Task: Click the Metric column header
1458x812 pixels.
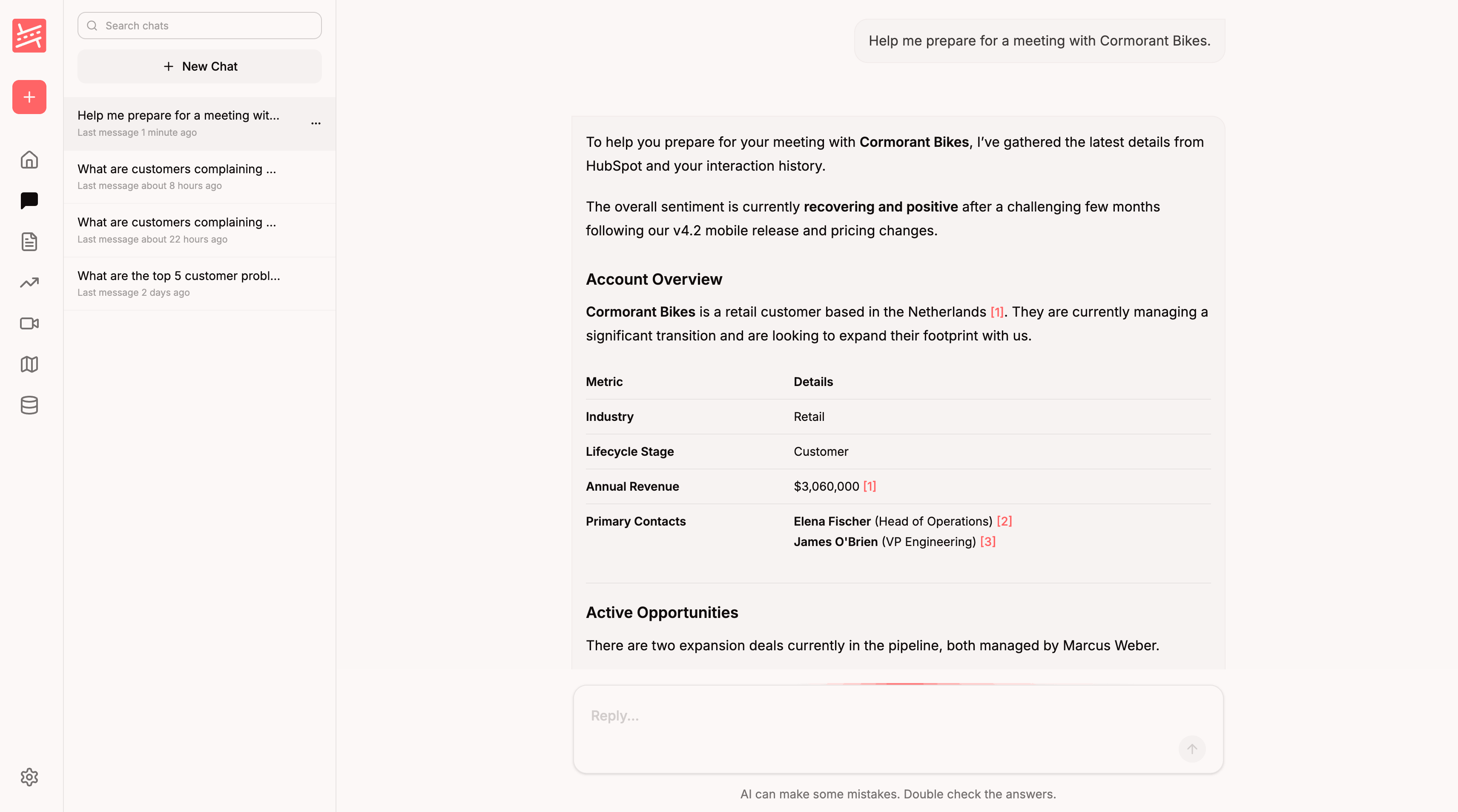Action: [604, 381]
